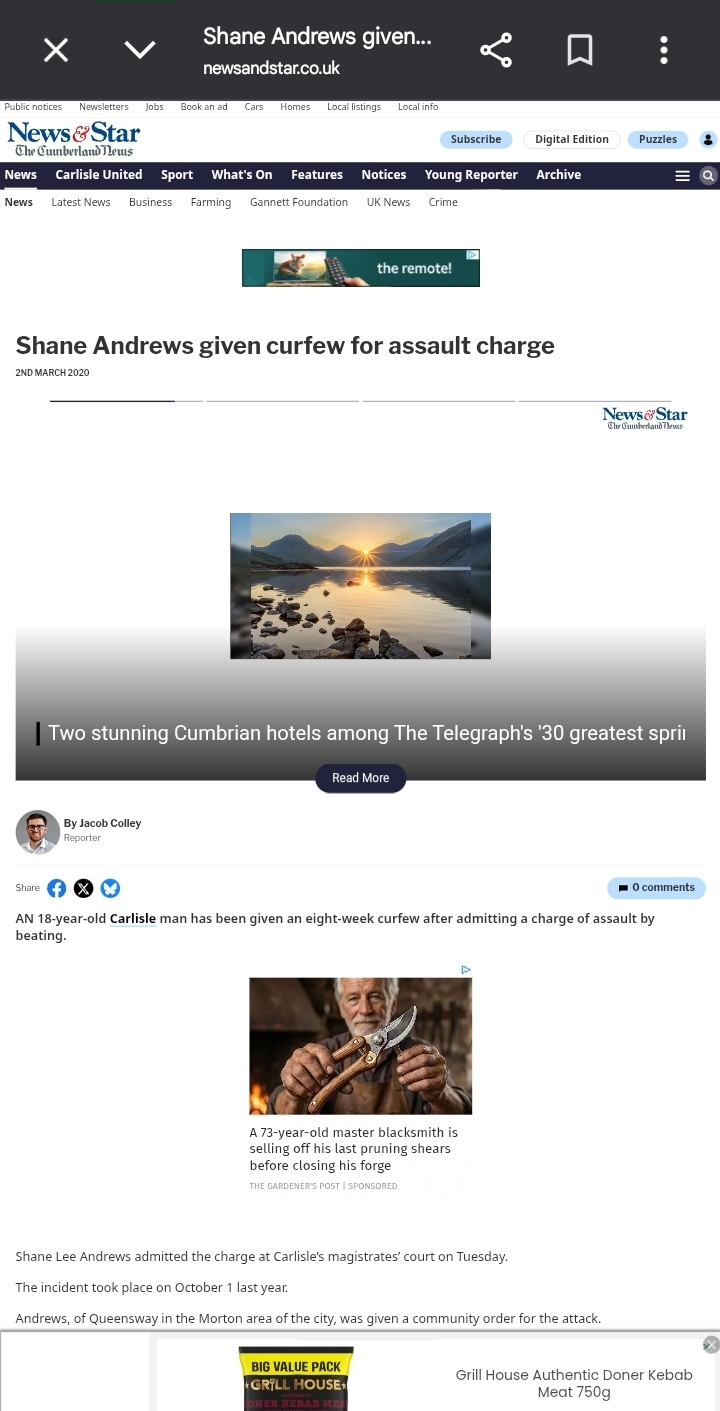Click Read More on hotels story

click(360, 778)
